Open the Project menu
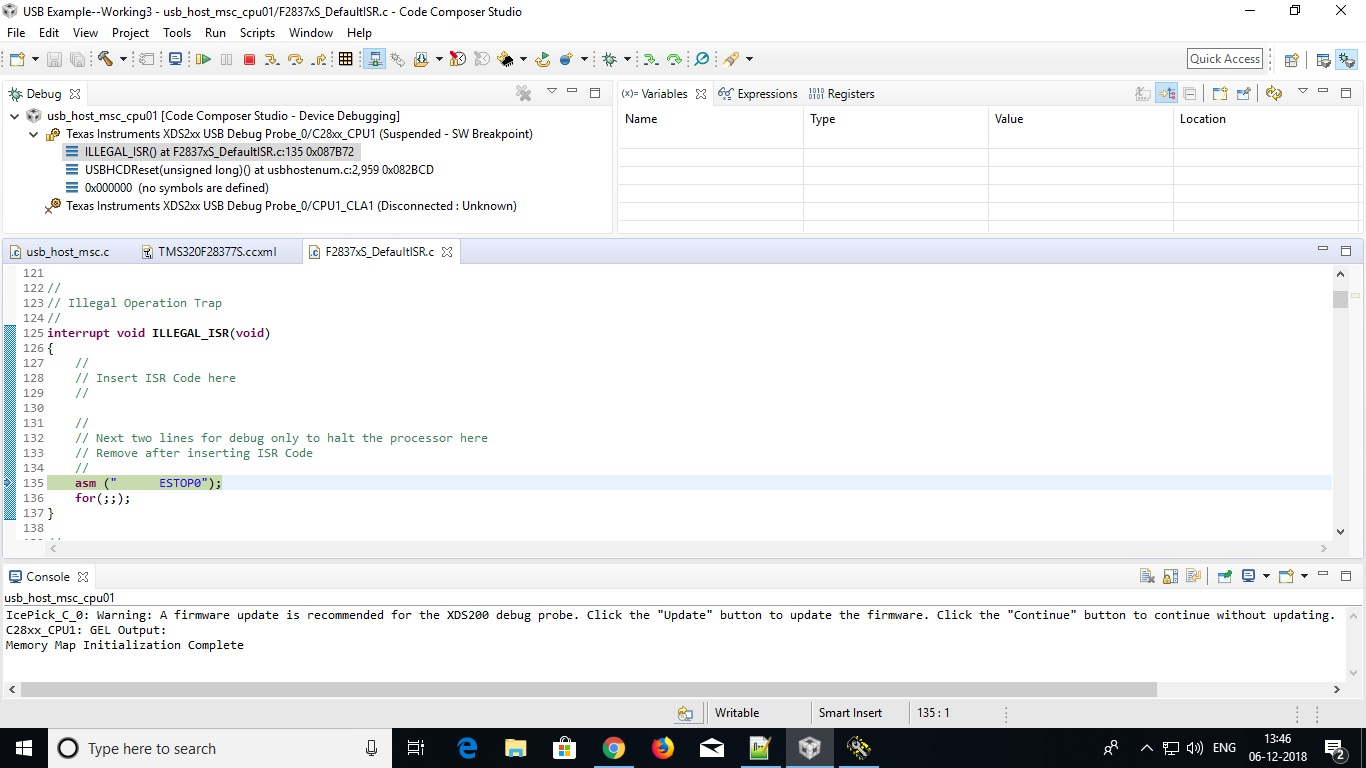Screen dimensions: 1366x768 pos(130,33)
